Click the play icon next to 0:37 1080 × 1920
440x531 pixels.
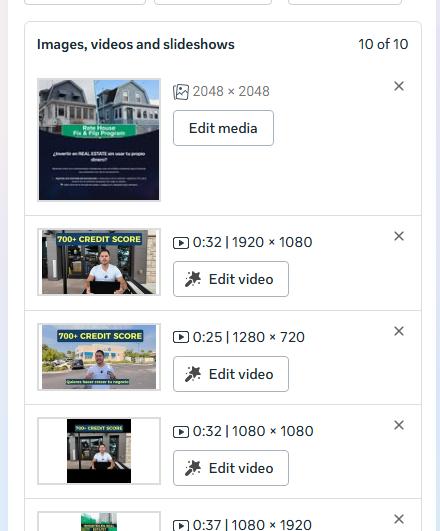181,525
